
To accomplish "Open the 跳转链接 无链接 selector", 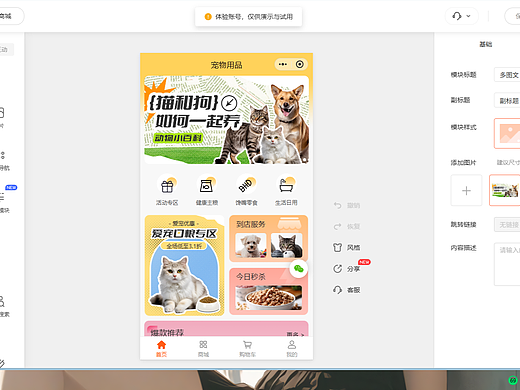I will pos(507,225).
